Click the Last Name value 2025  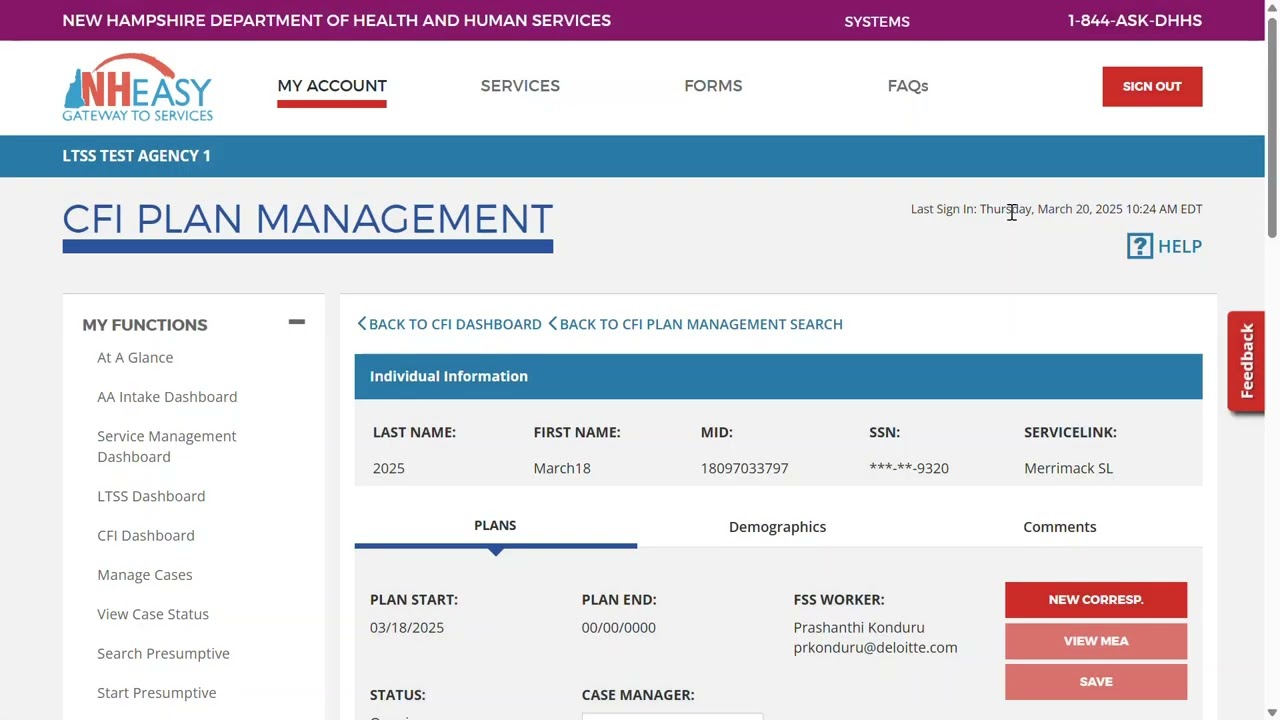[389, 468]
